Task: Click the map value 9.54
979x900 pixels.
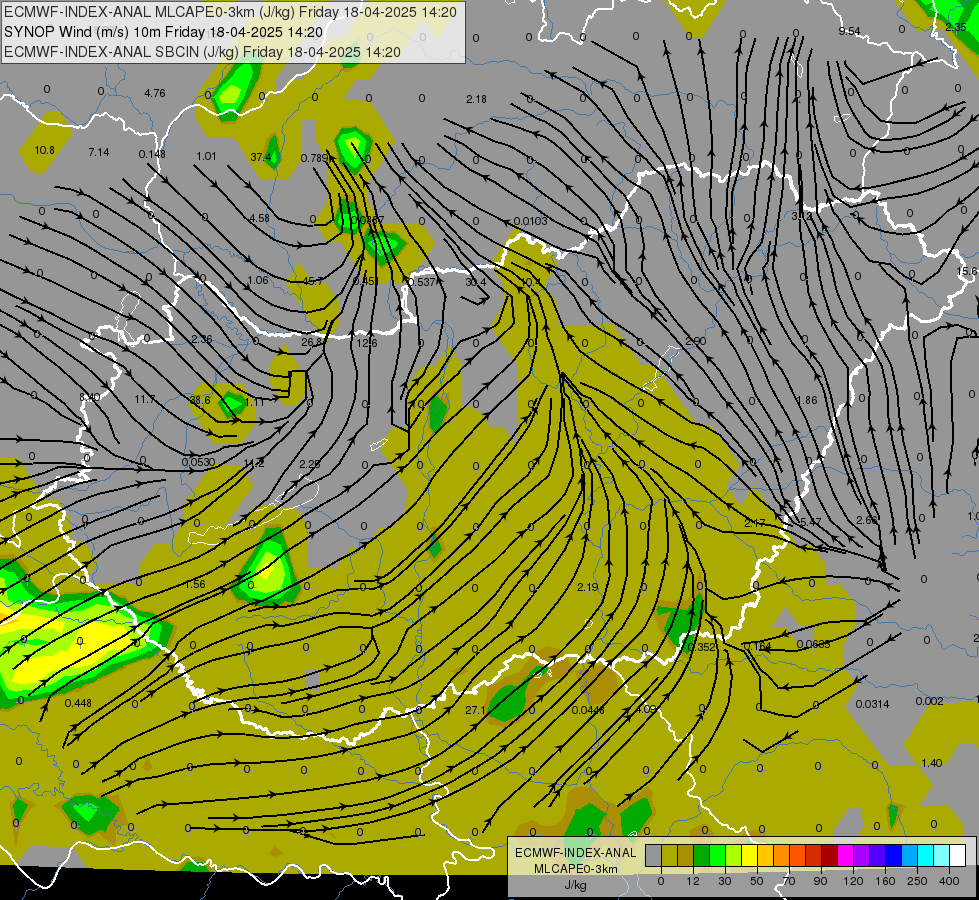Action: tap(849, 31)
